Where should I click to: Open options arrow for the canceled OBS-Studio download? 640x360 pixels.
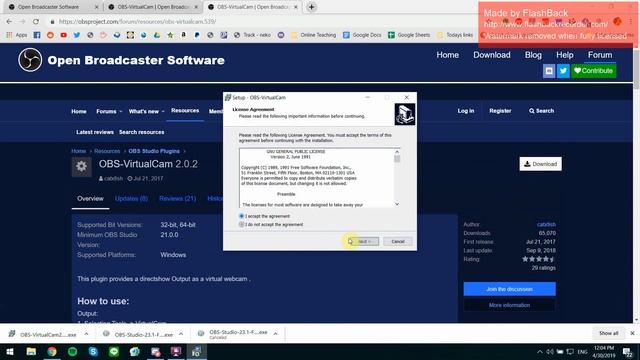[276, 334]
